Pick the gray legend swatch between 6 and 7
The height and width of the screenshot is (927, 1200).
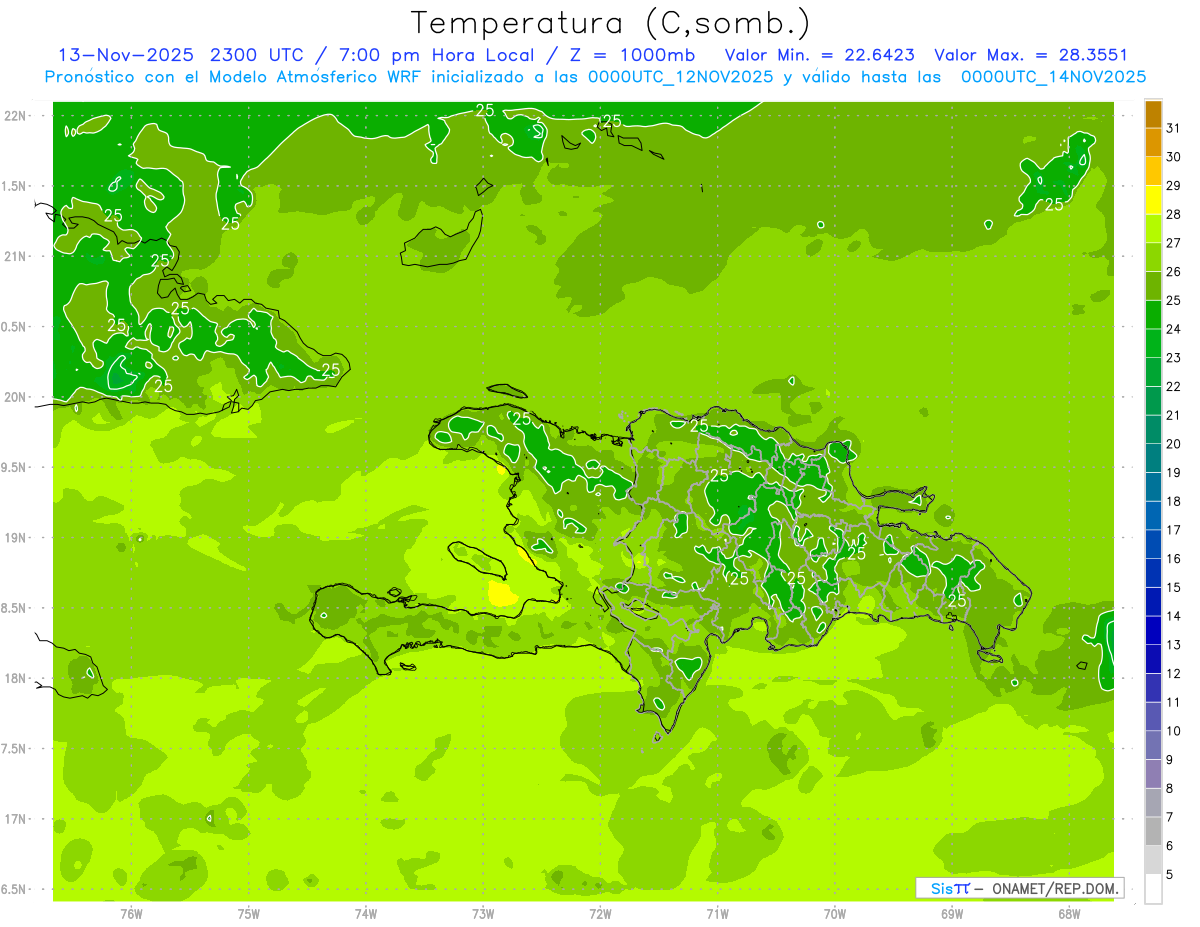1153,831
